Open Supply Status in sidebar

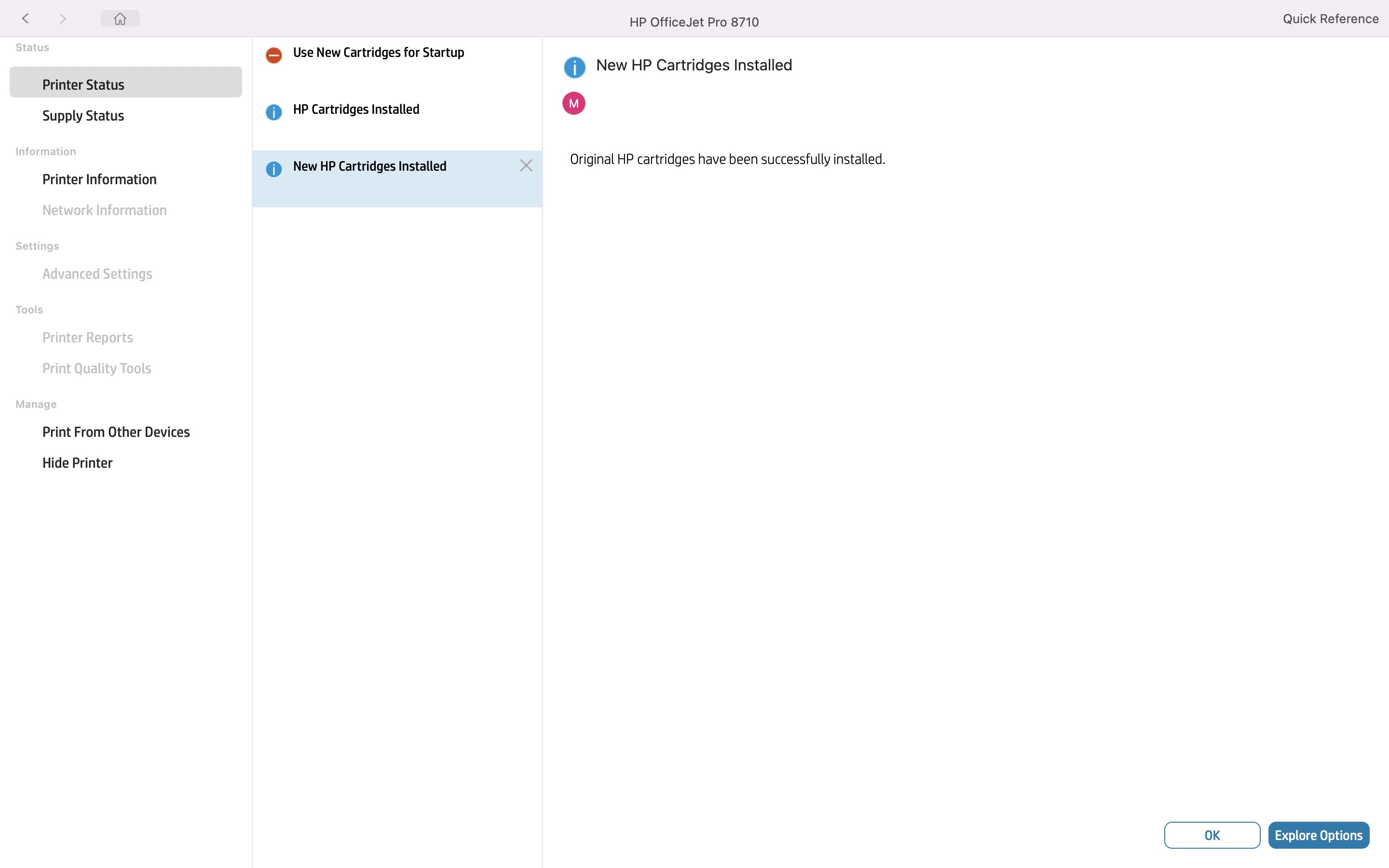coord(83,115)
